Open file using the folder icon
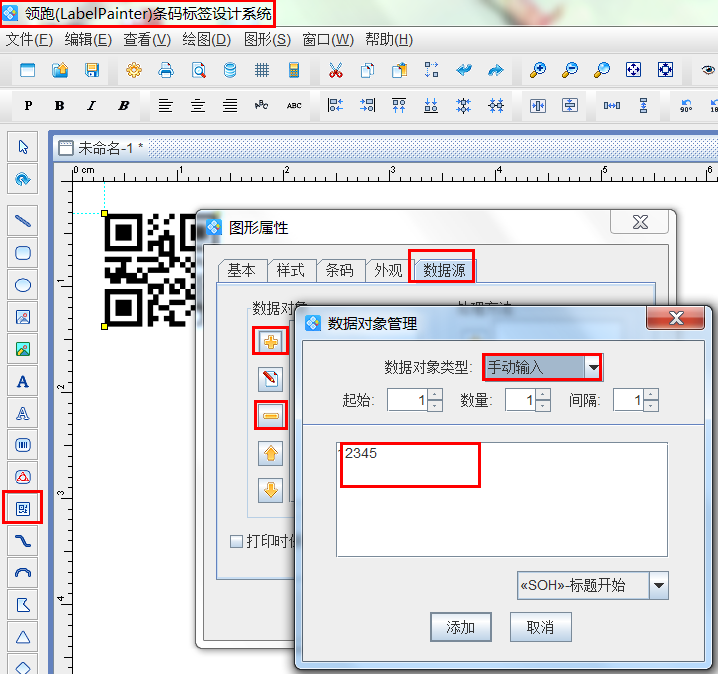The image size is (718, 674). pyautogui.click(x=60, y=70)
